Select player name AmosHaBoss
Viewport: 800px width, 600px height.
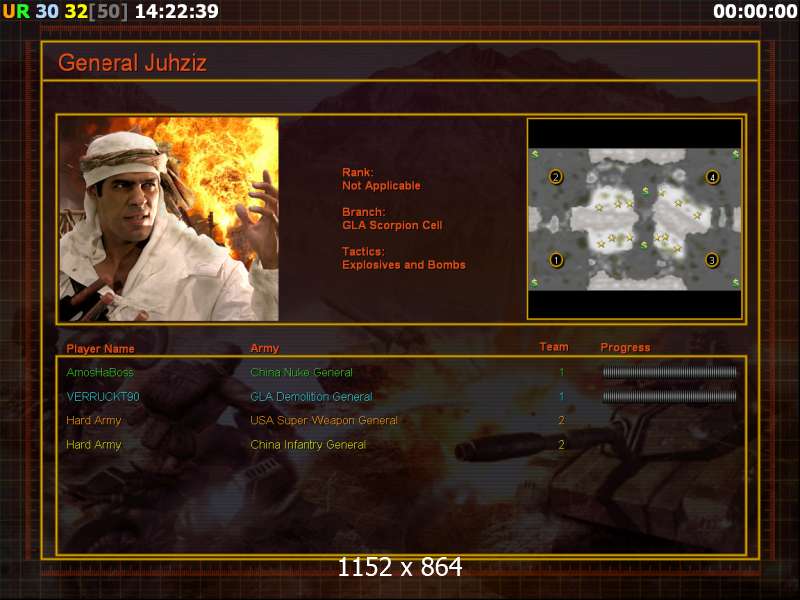(100, 372)
